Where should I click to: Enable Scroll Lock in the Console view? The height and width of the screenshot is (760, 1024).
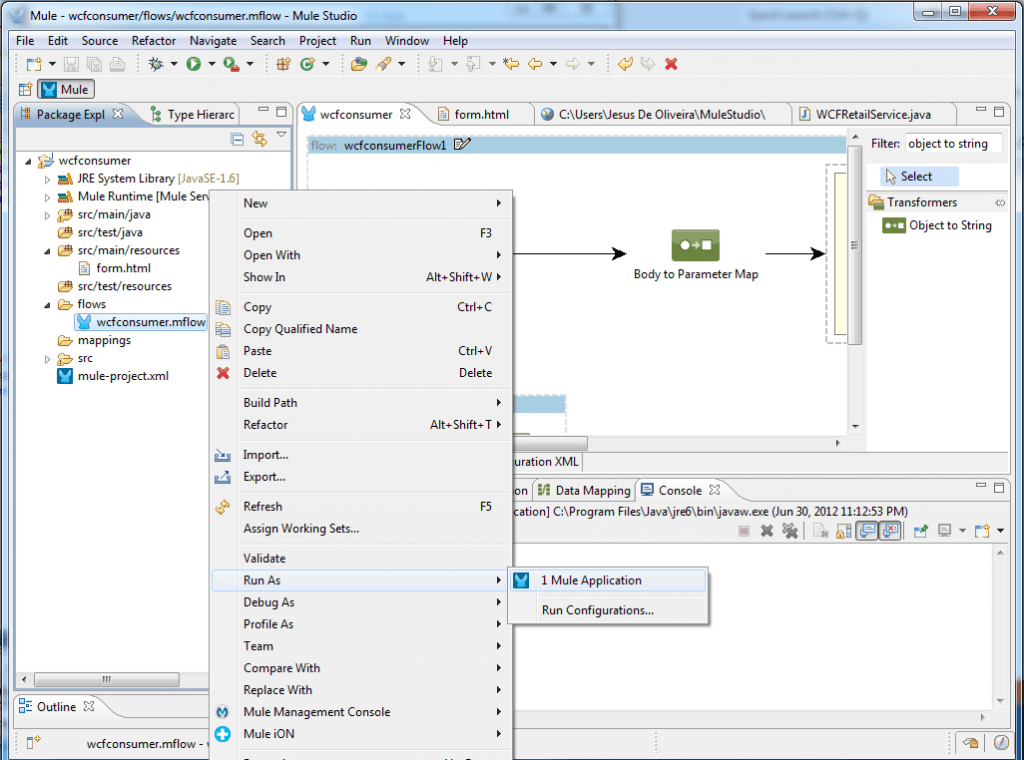(x=845, y=530)
